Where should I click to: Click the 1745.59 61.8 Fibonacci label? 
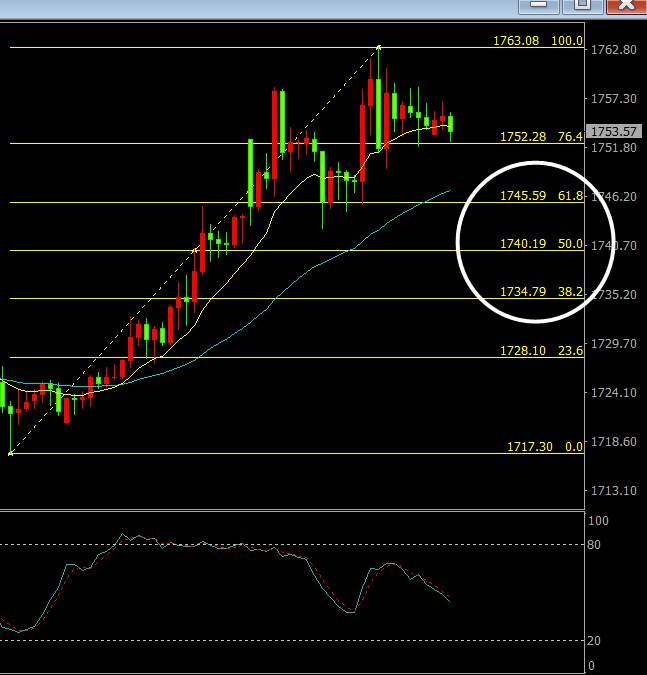click(x=541, y=196)
